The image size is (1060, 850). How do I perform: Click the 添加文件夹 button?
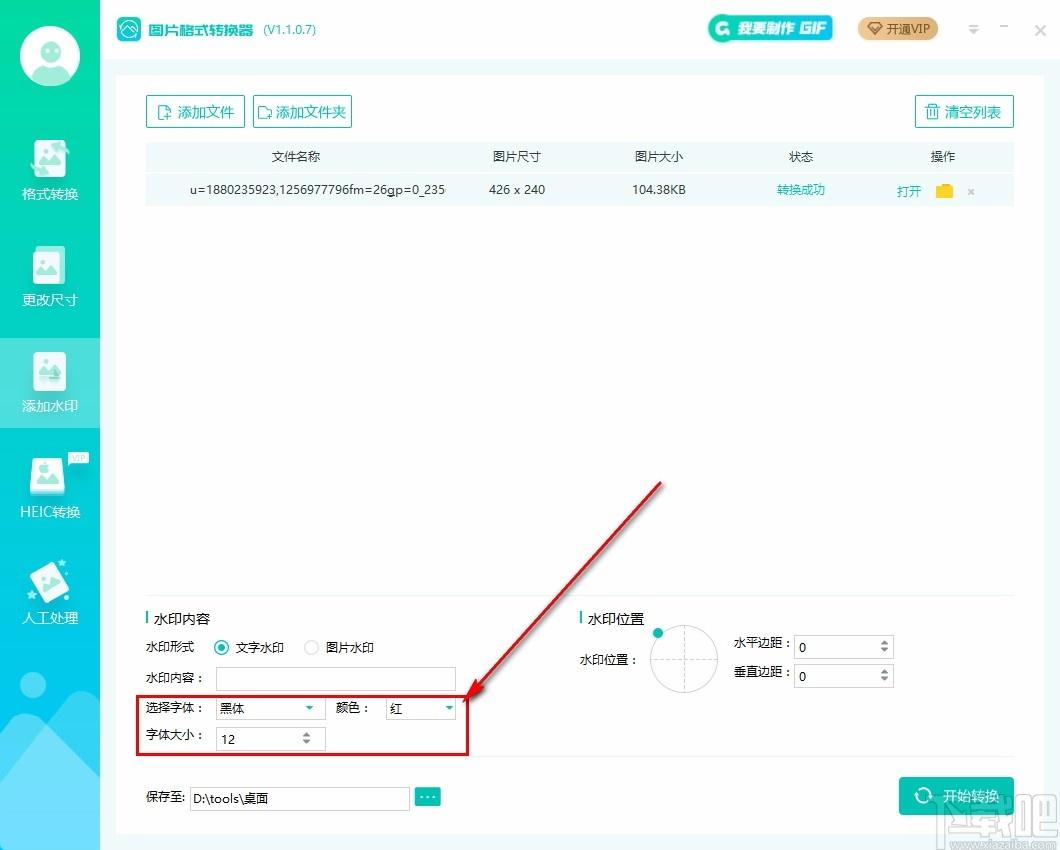point(302,112)
